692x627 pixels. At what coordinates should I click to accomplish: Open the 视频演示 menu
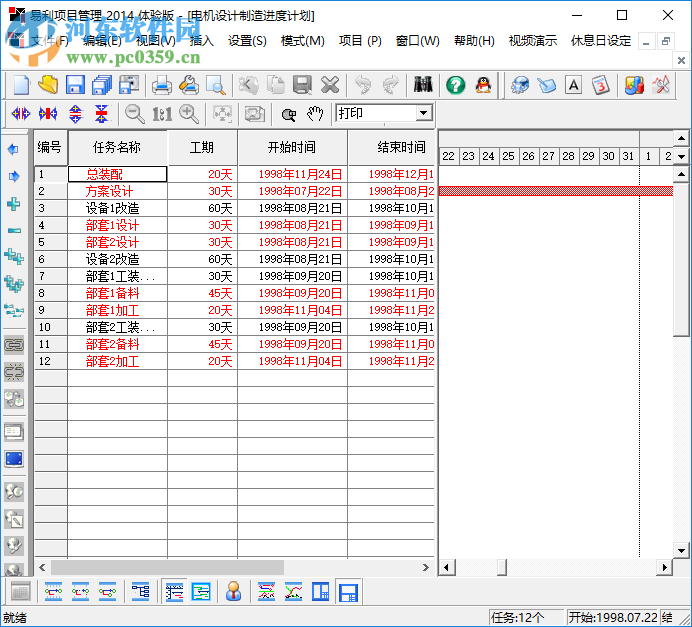click(533, 41)
